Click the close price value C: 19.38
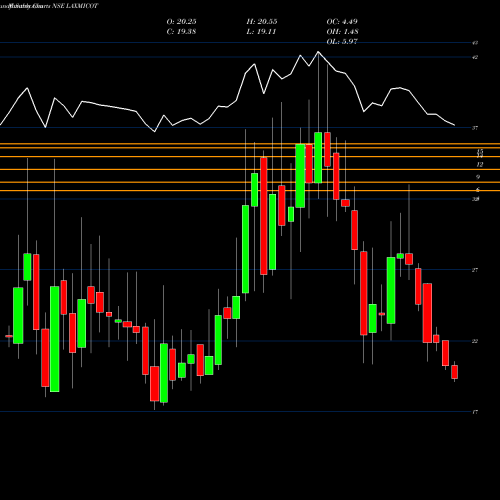 pyautogui.click(x=181, y=32)
